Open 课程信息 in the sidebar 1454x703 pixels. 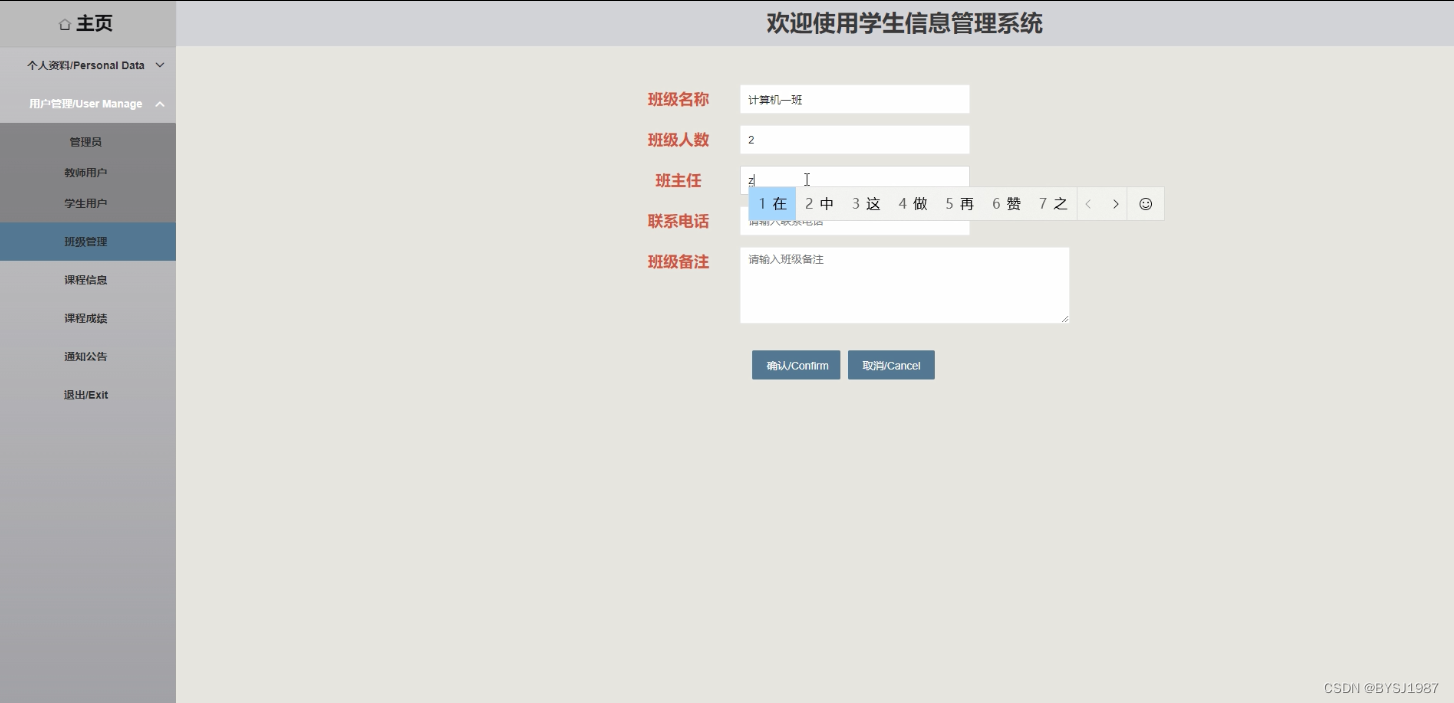(x=88, y=280)
